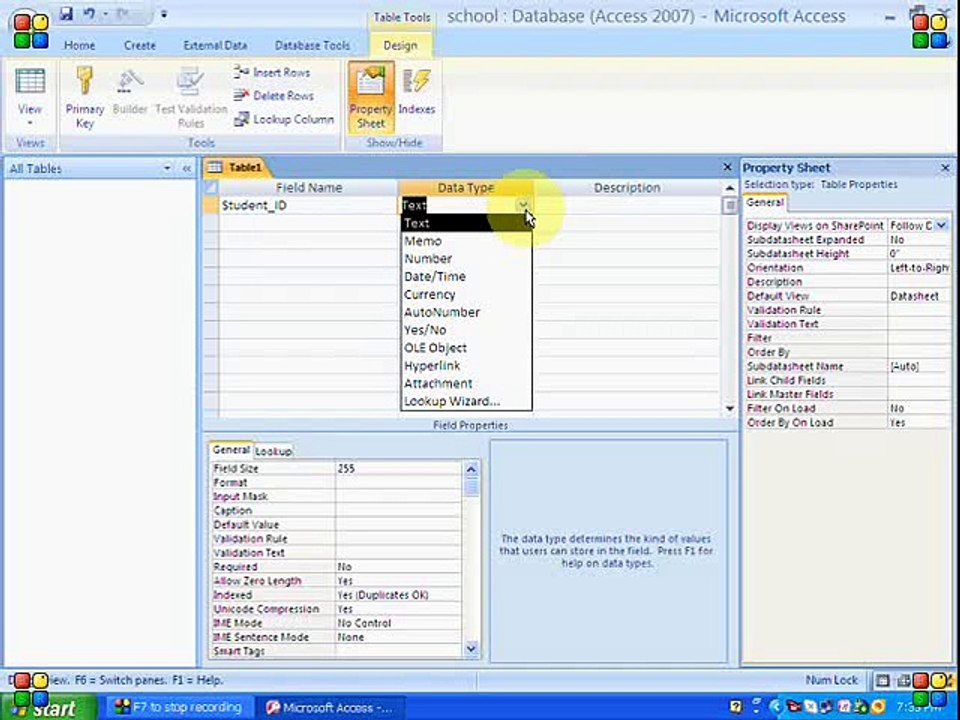The height and width of the screenshot is (720, 960).
Task: Collapse the navigation pane with double-chevron
Action: click(187, 168)
